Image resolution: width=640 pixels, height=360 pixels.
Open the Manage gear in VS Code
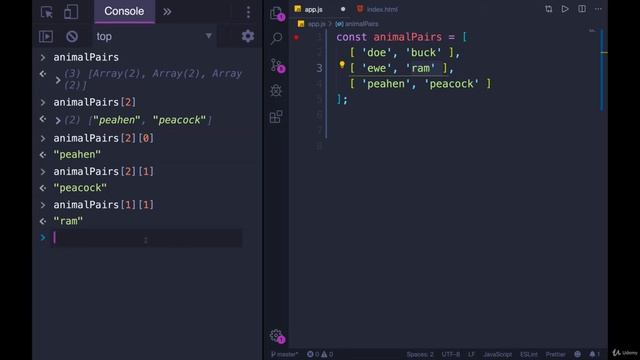[x=277, y=336]
